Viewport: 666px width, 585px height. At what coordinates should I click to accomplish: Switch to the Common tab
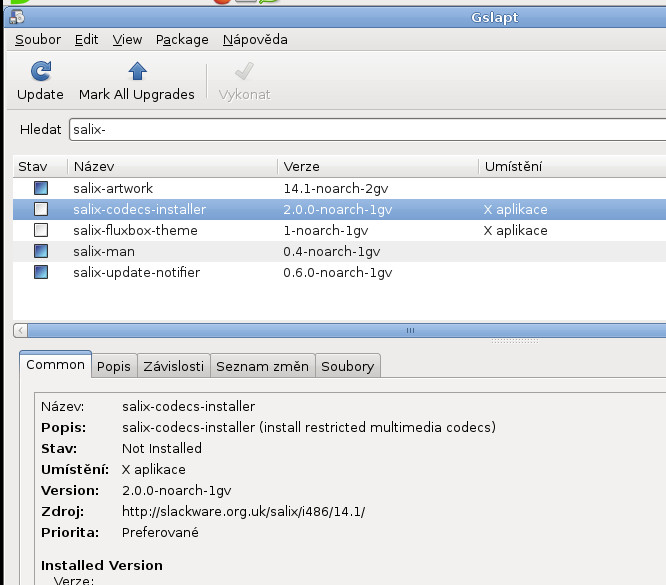(x=55, y=365)
